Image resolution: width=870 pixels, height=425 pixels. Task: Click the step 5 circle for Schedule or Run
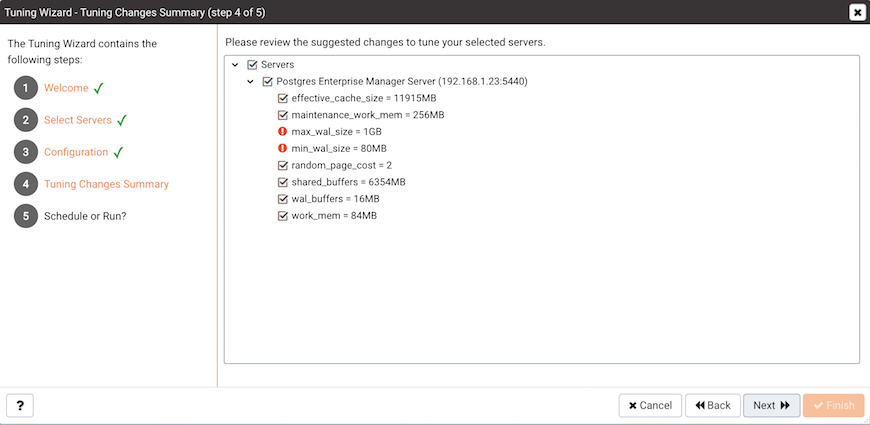click(26, 216)
